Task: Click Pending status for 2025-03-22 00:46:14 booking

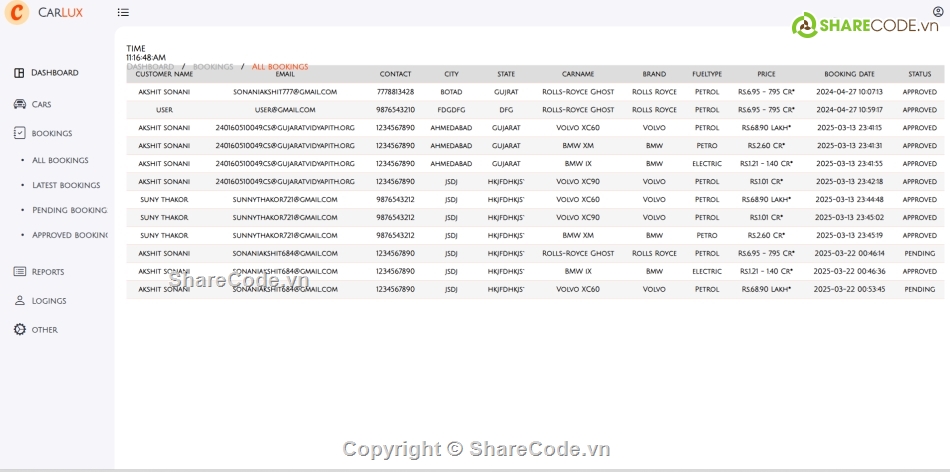Action: tap(920, 253)
